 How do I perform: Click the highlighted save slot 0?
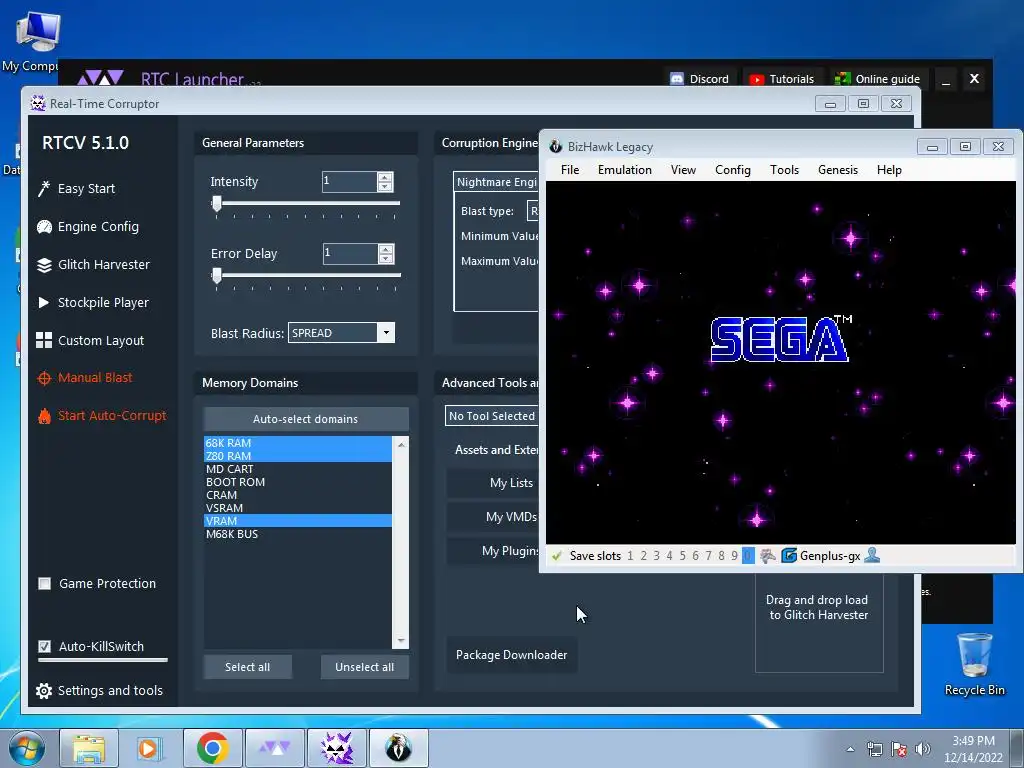point(748,556)
